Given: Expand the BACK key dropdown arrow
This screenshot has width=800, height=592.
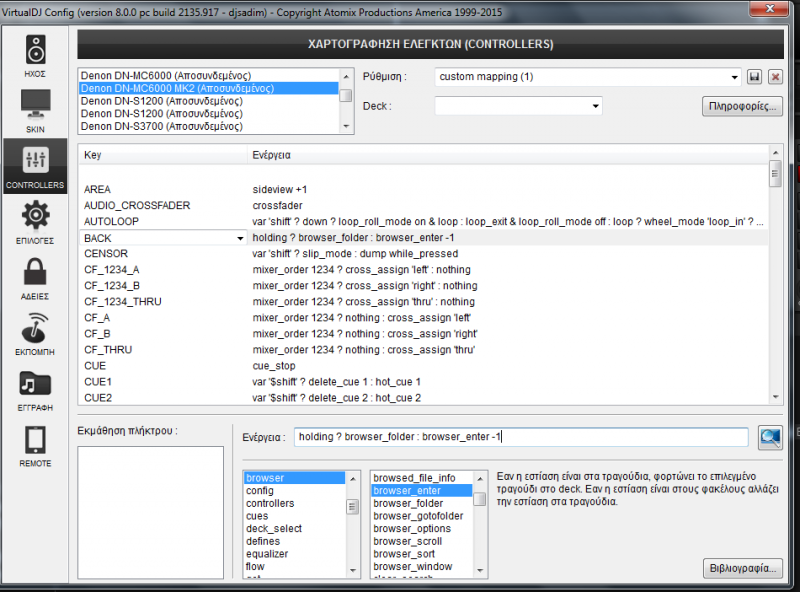Looking at the screenshot, I should 240,238.
